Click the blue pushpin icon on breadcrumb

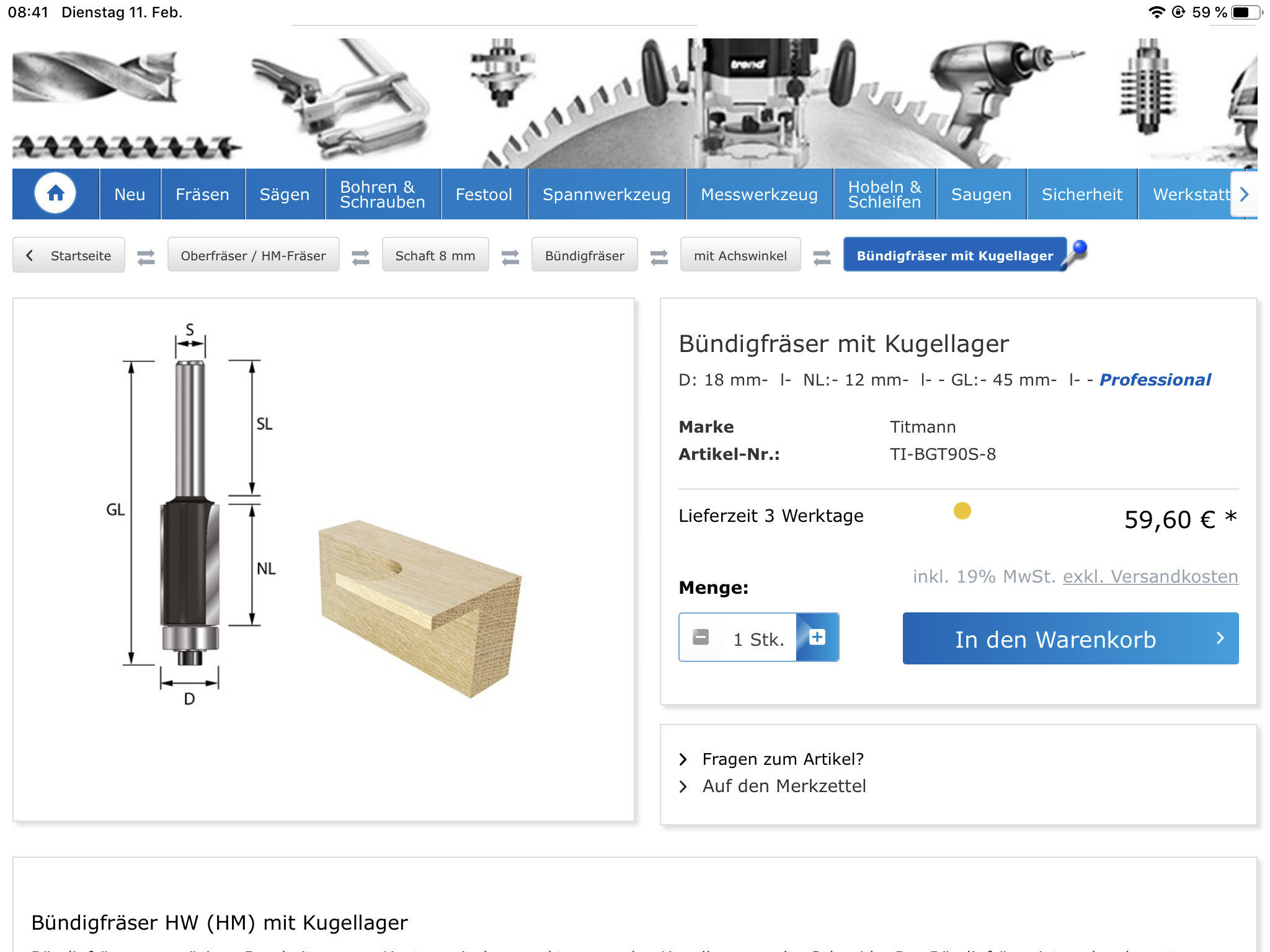1076,253
